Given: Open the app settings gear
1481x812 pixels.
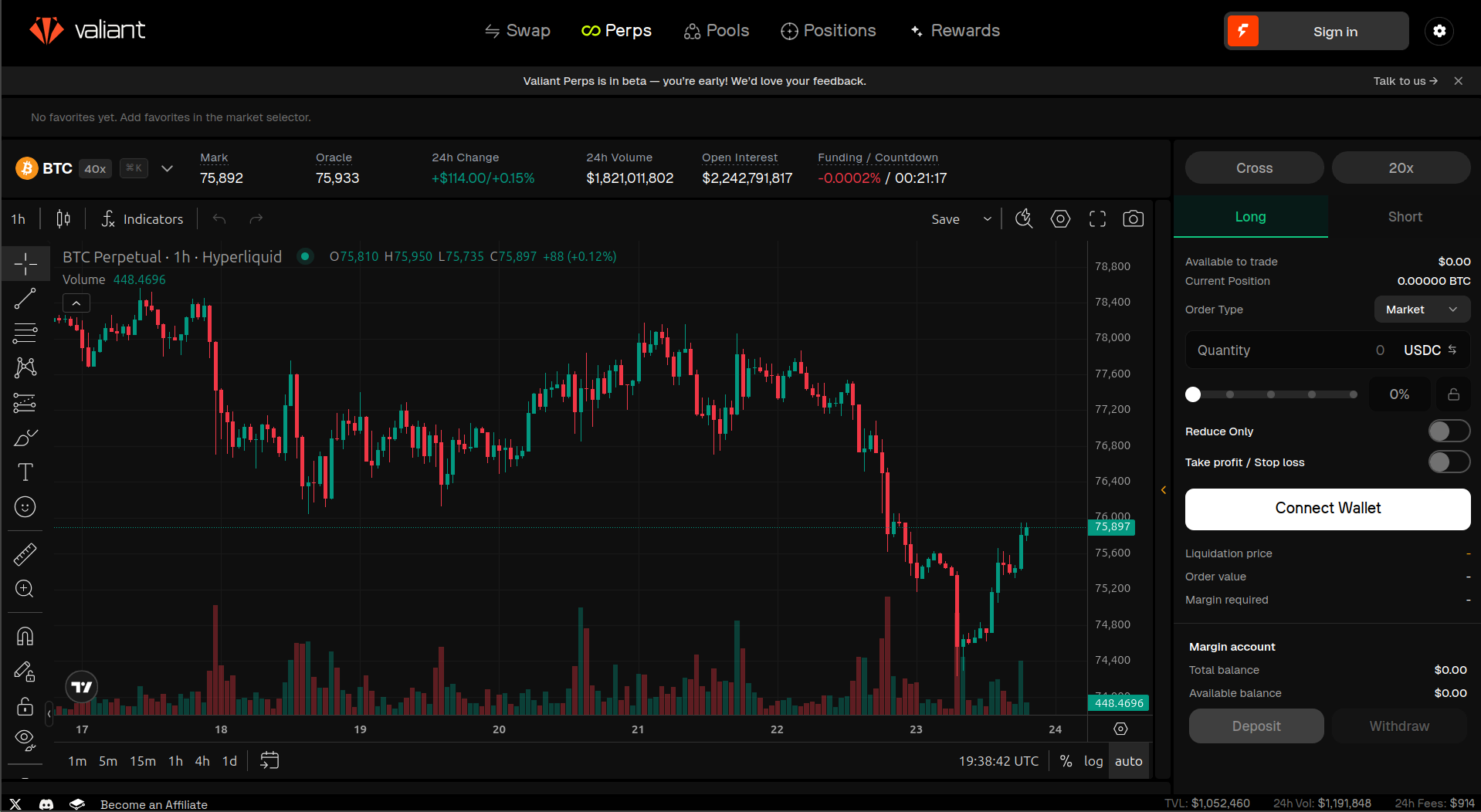Looking at the screenshot, I should click(x=1439, y=31).
